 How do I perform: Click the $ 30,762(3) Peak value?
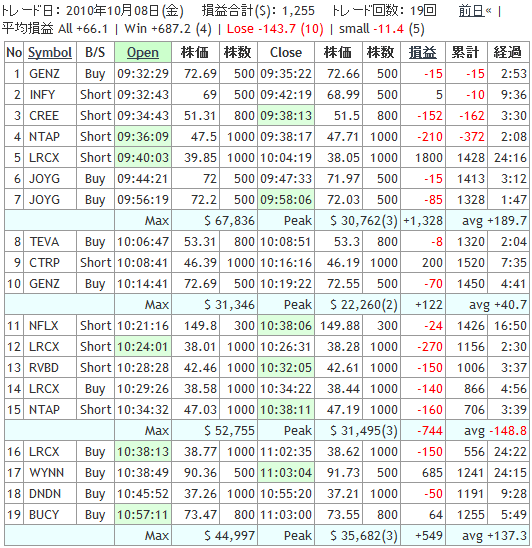click(364, 221)
